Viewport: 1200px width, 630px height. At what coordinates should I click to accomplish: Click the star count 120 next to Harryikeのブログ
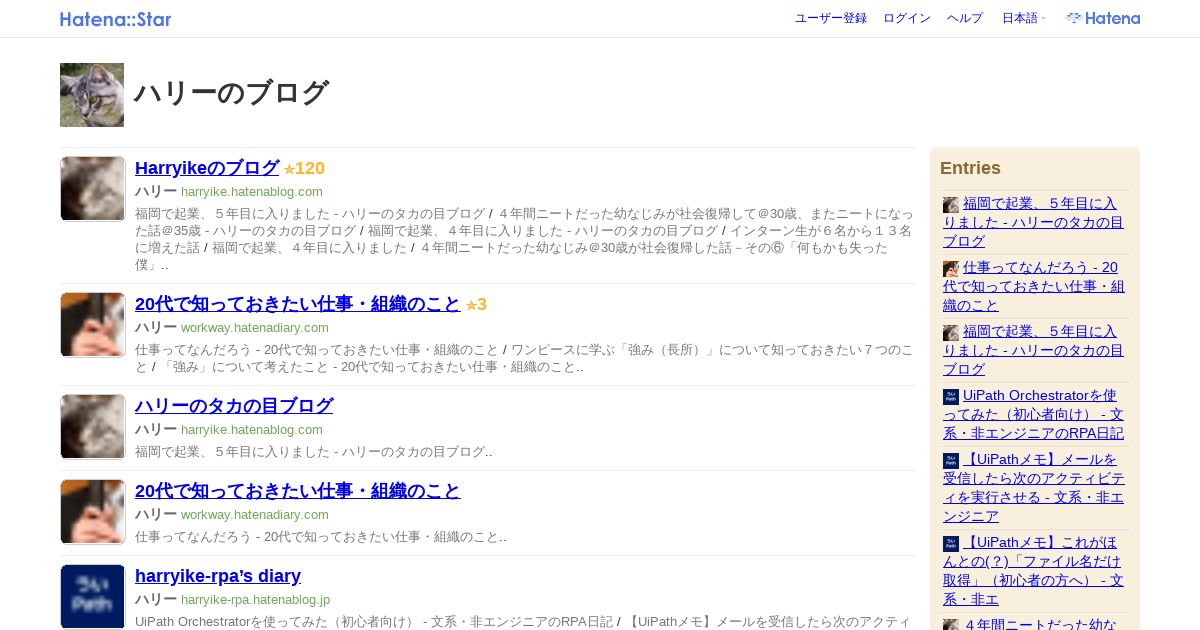(304, 168)
